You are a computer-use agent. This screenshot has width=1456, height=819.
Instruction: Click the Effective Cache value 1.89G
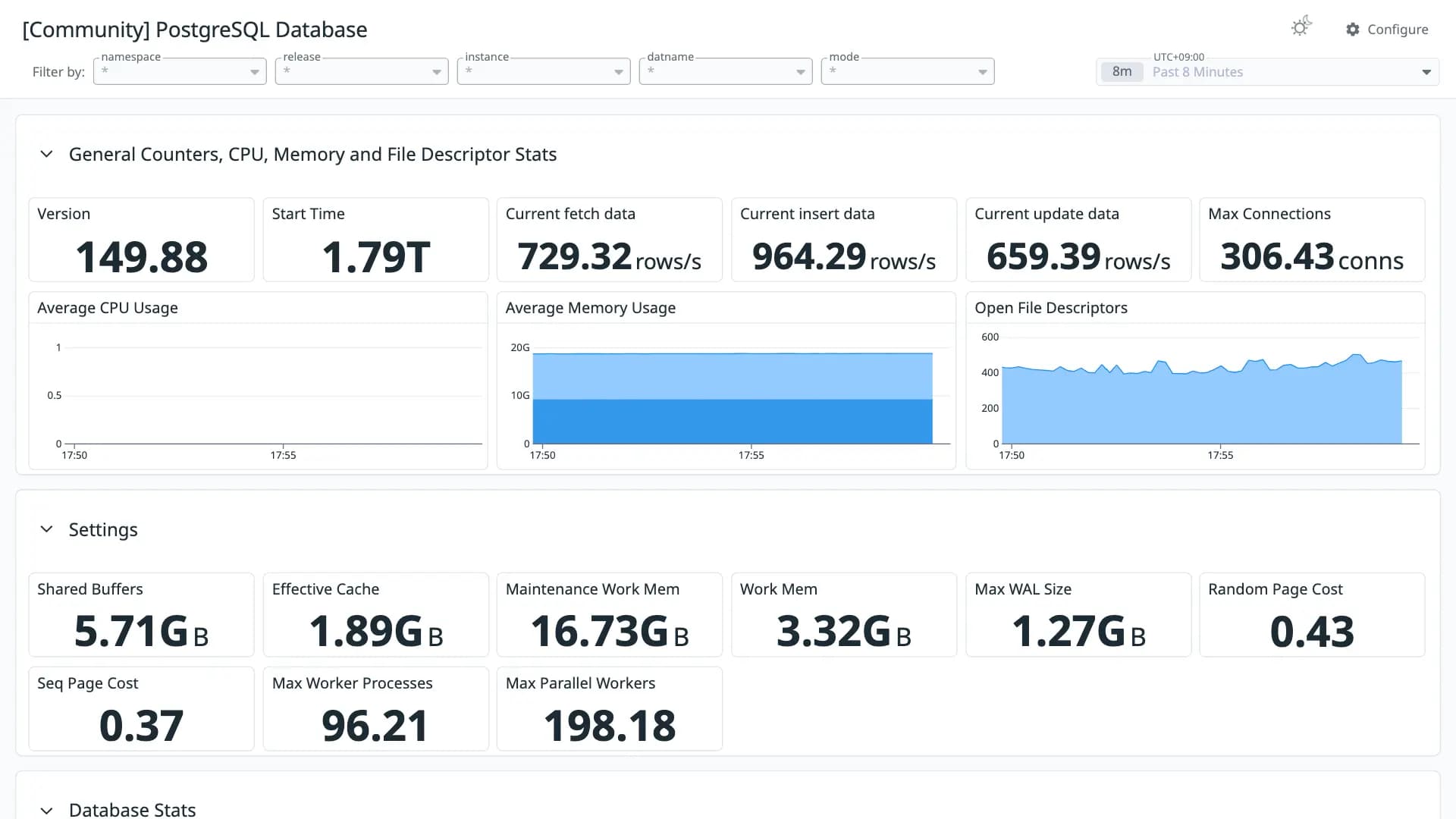[x=366, y=632]
